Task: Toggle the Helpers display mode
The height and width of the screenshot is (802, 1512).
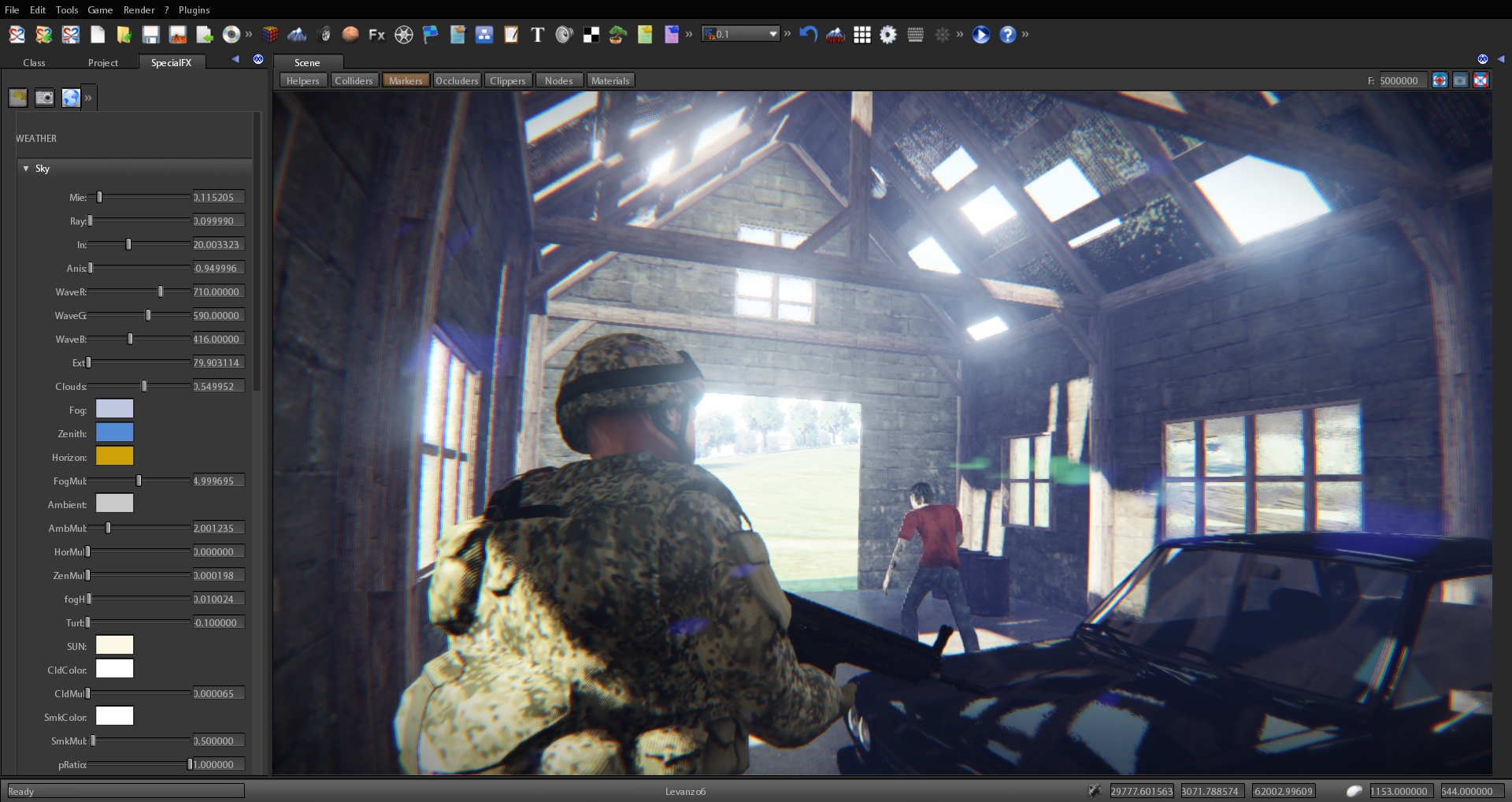Action: [x=303, y=80]
